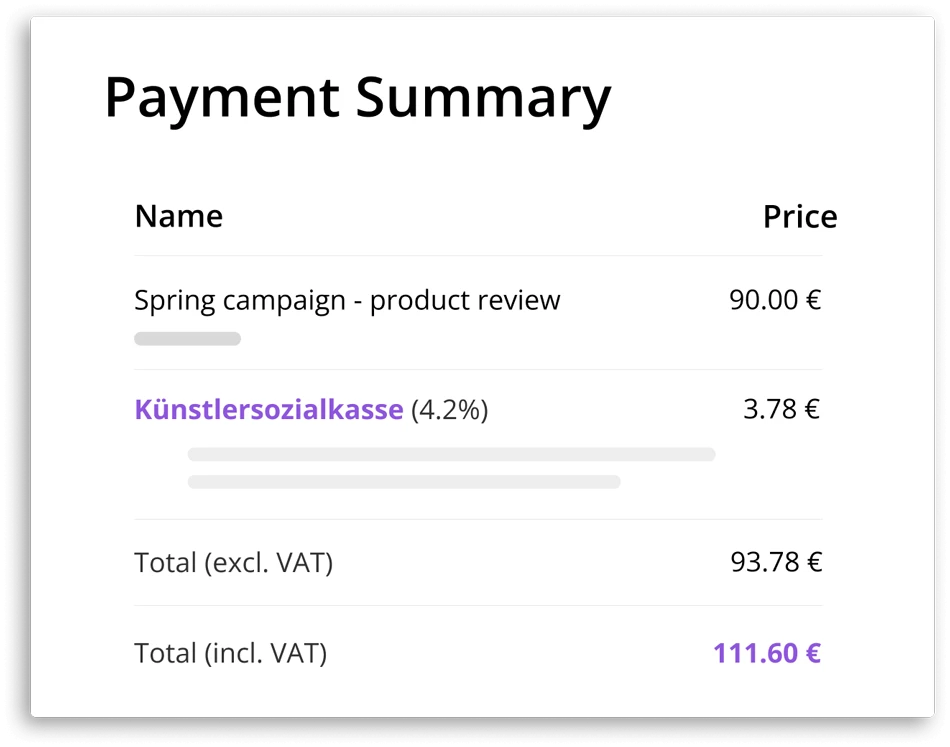Click the Total (incl. VAT) label
Screen dimensions: 950x747
coord(230,654)
